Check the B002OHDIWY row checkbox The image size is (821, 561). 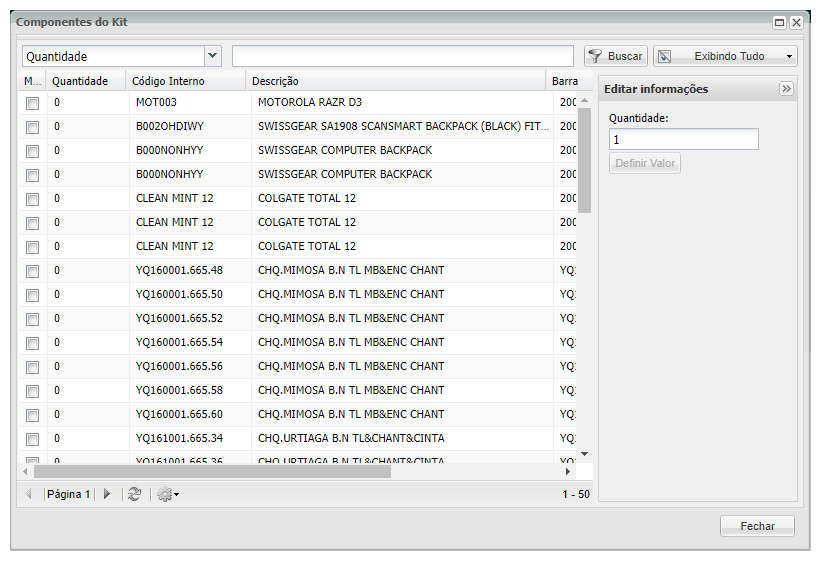click(x=32, y=127)
